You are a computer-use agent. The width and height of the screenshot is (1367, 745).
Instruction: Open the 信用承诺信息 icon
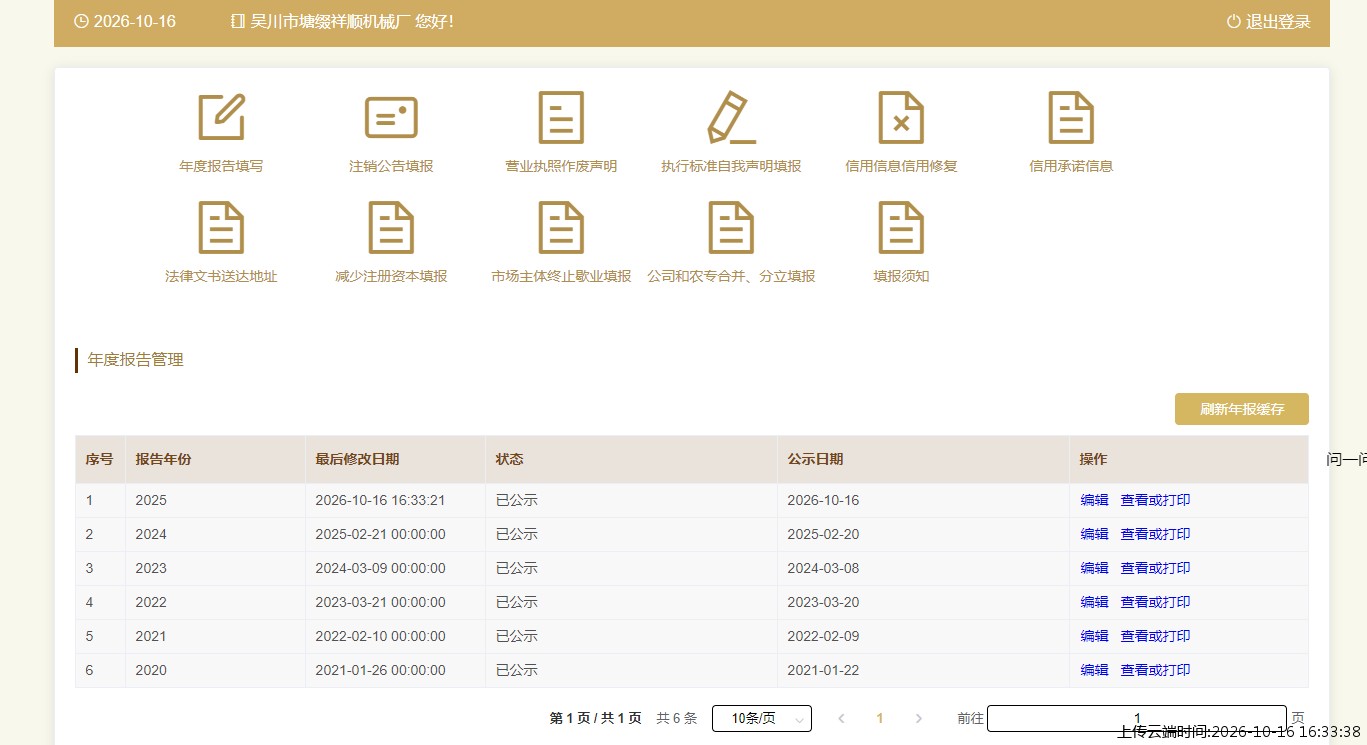[x=1071, y=117]
